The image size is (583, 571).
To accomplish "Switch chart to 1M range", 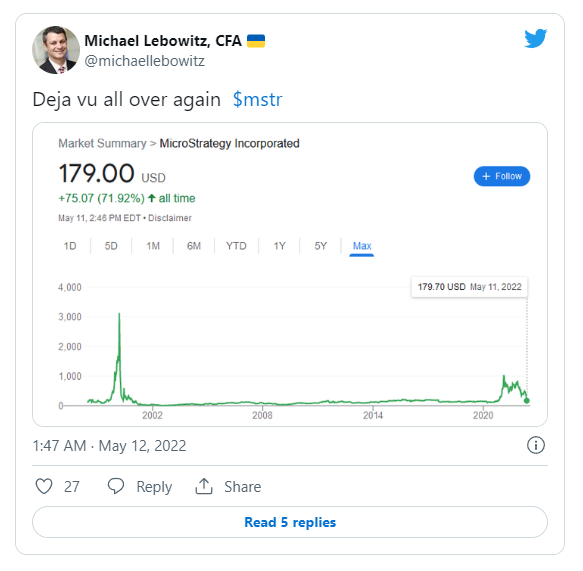I will [153, 246].
